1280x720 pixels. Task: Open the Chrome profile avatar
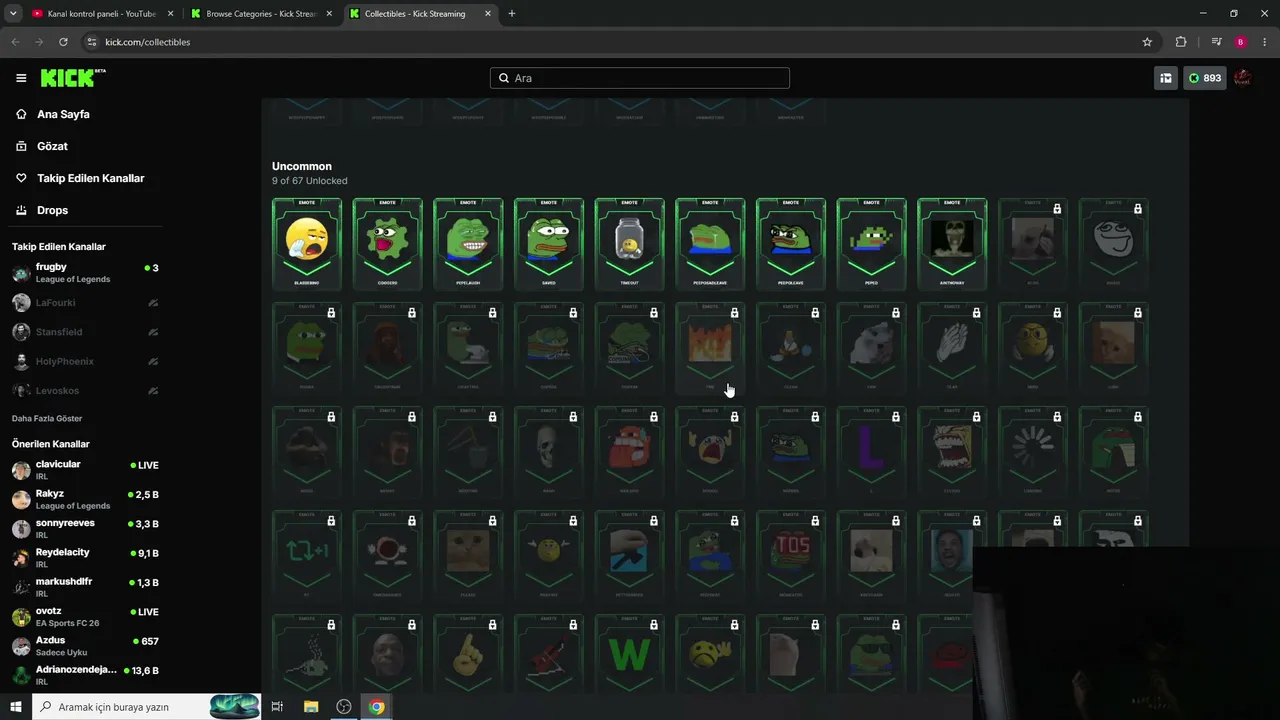pyautogui.click(x=1241, y=42)
